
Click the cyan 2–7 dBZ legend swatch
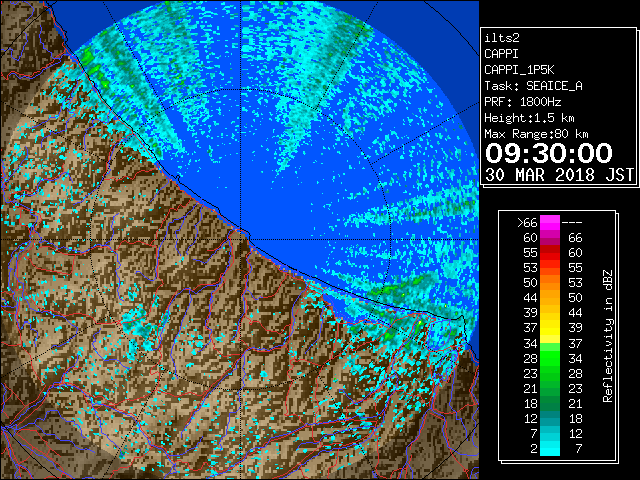tap(550, 448)
